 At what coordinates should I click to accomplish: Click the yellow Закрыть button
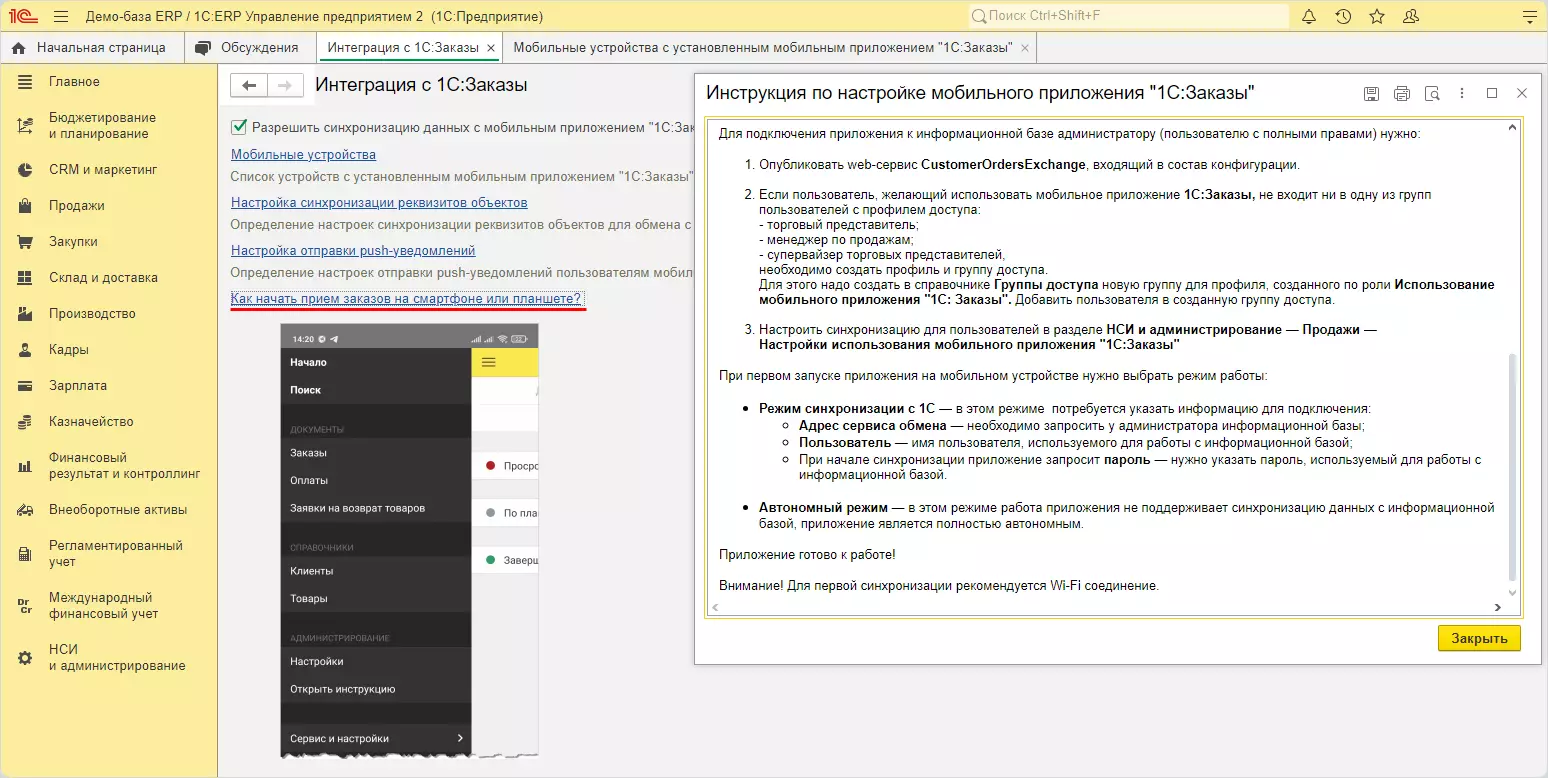click(x=1479, y=638)
